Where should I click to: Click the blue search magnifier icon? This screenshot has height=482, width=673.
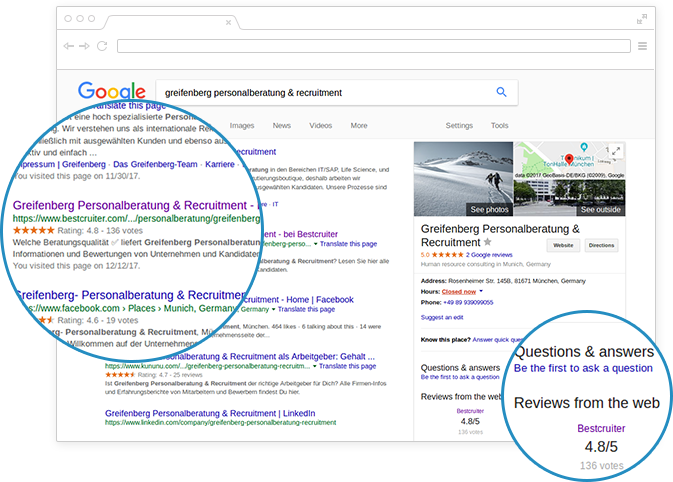[501, 92]
